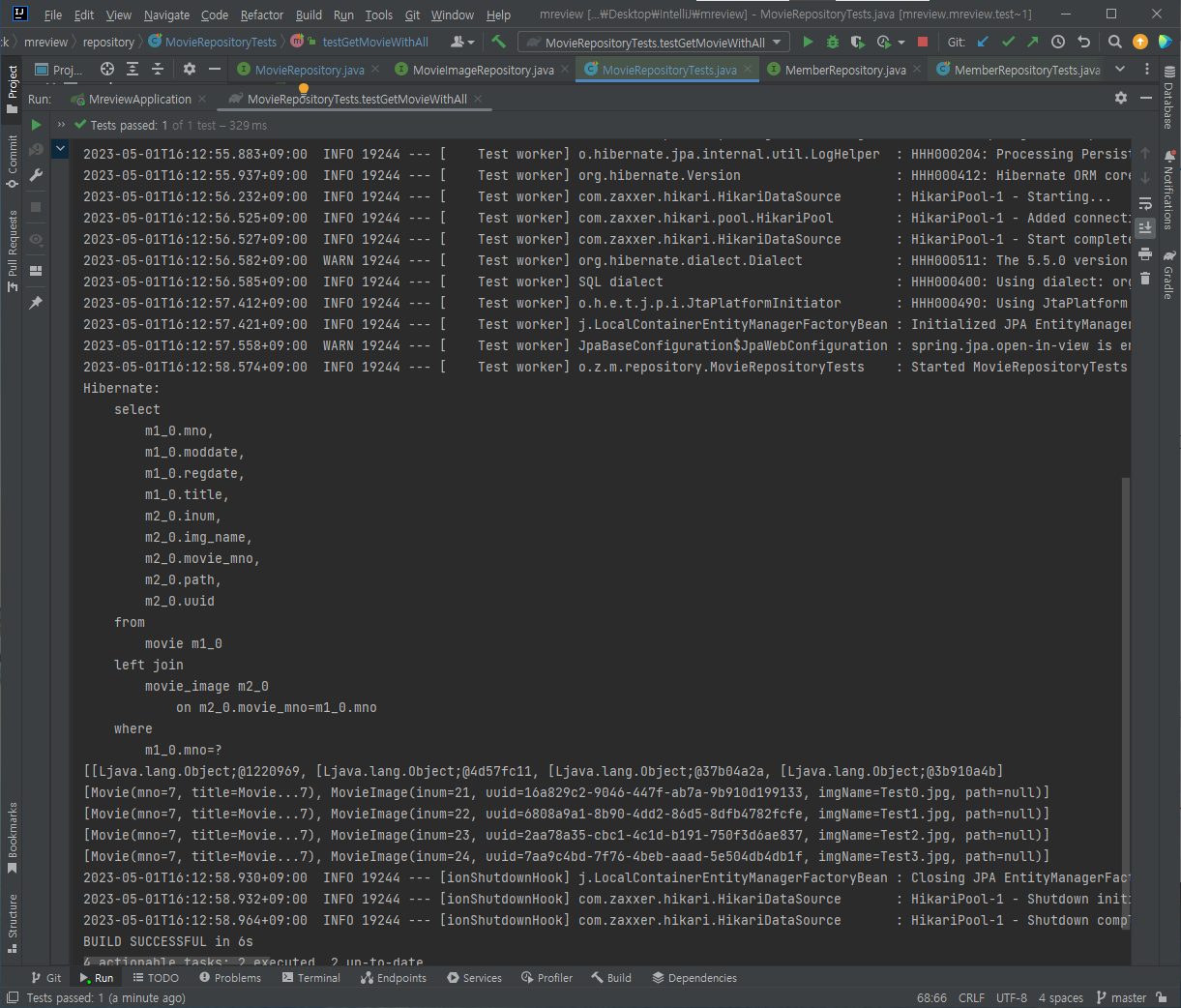Open the Problems tool window

tap(230, 978)
